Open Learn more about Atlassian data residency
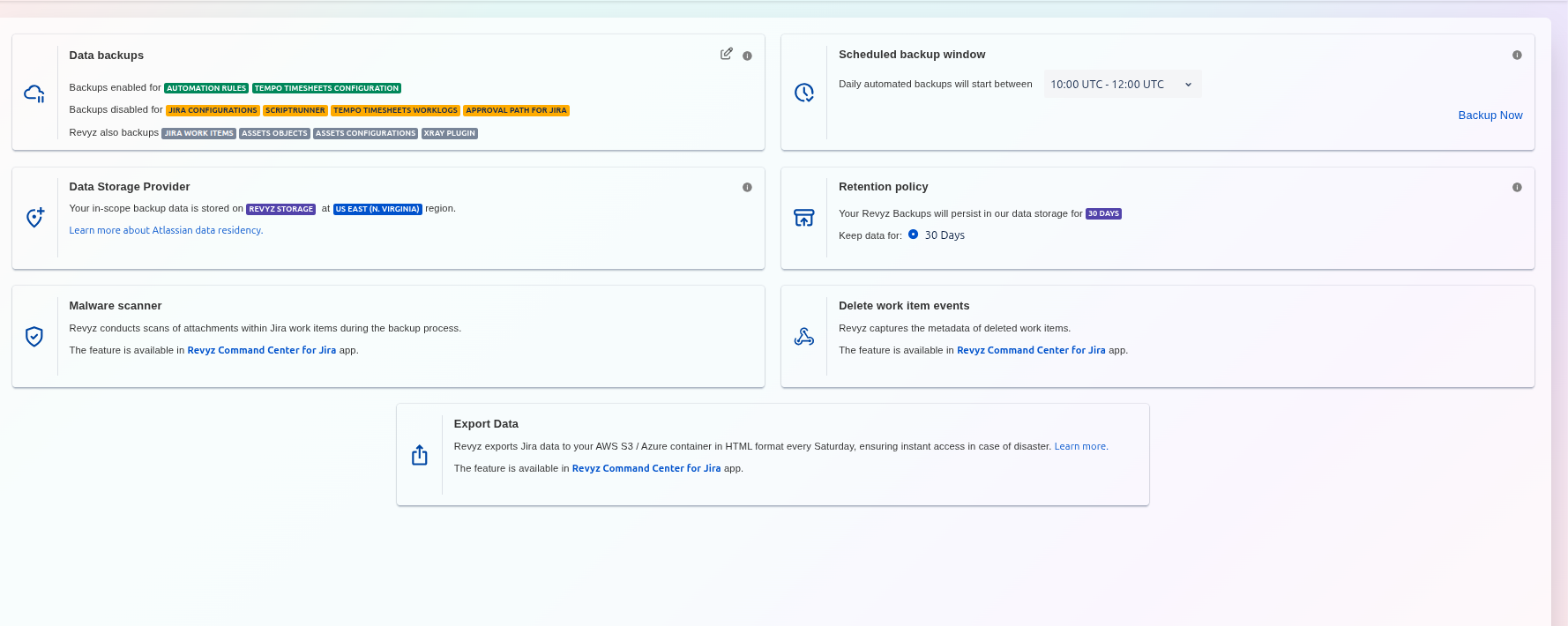This screenshot has width=1568, height=626. [x=166, y=230]
